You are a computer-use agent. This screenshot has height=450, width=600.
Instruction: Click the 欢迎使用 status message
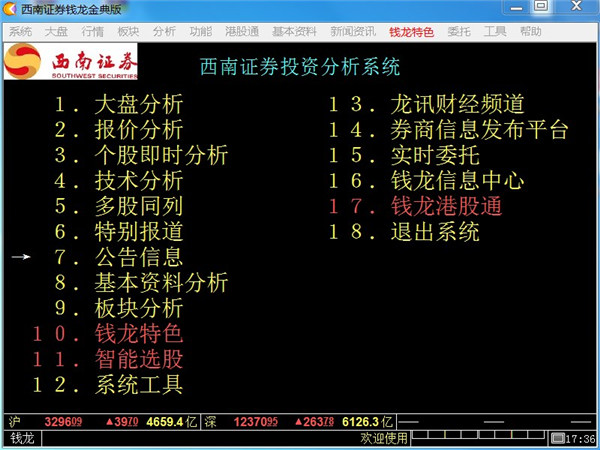(384, 439)
